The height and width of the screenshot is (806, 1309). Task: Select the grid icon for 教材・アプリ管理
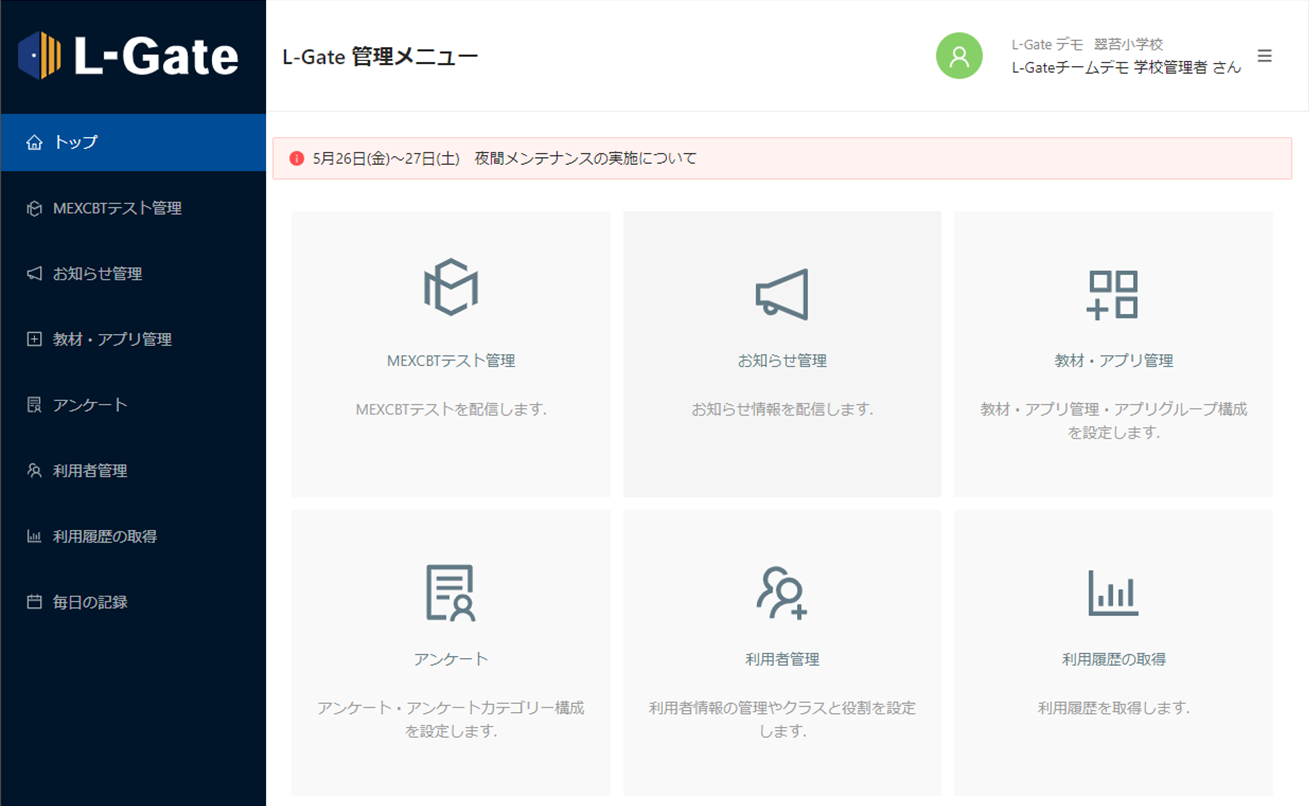33,339
